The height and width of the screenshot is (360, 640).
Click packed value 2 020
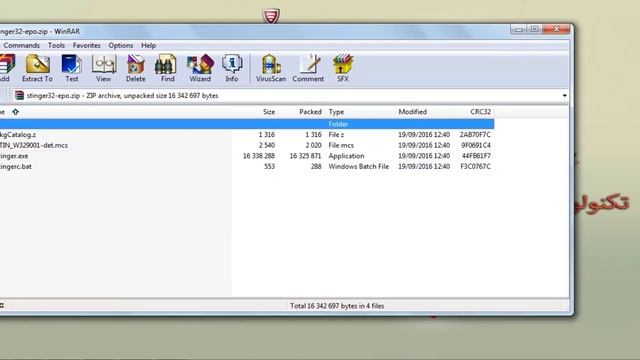[x=313, y=145]
